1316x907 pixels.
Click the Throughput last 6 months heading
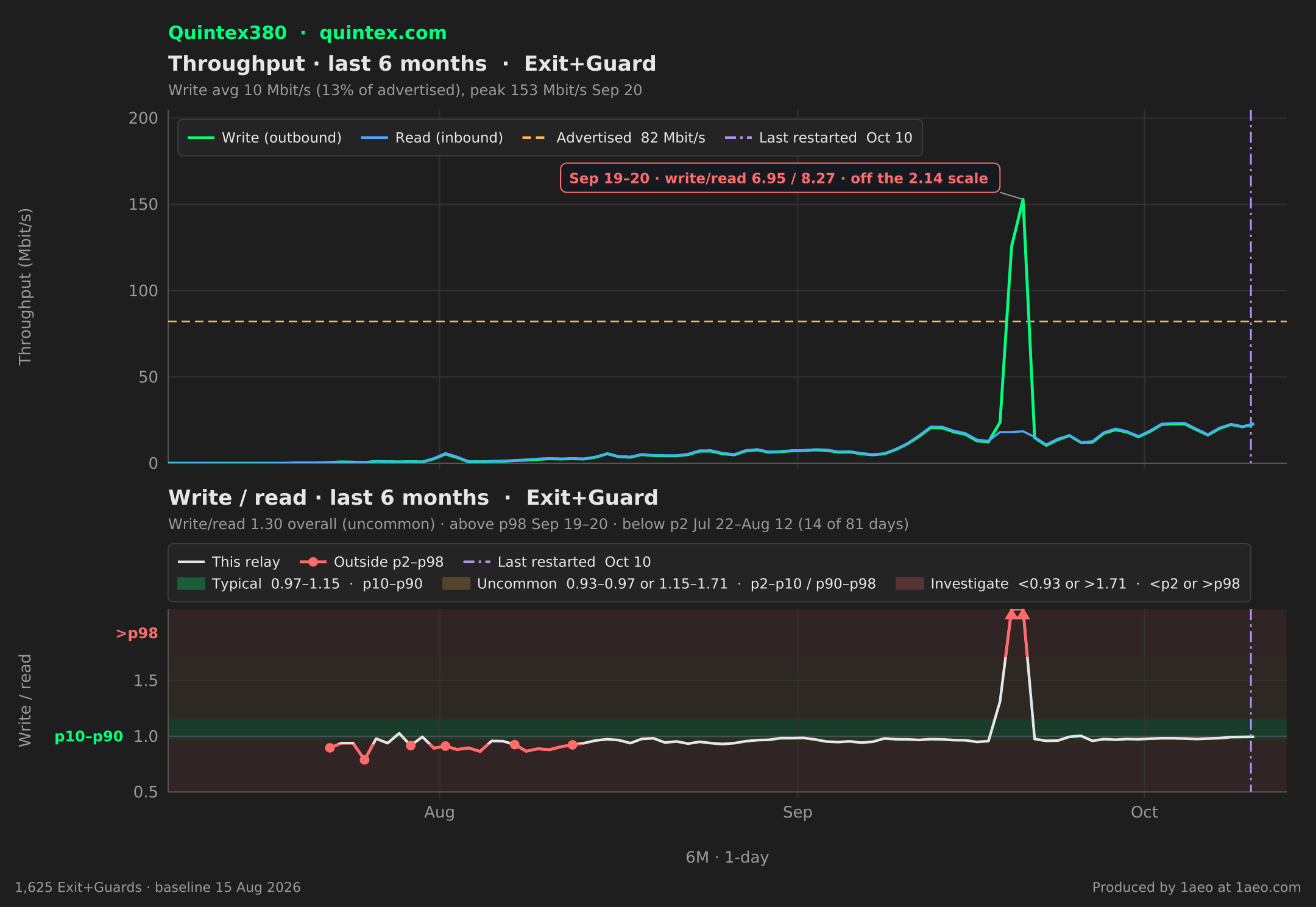pos(412,64)
